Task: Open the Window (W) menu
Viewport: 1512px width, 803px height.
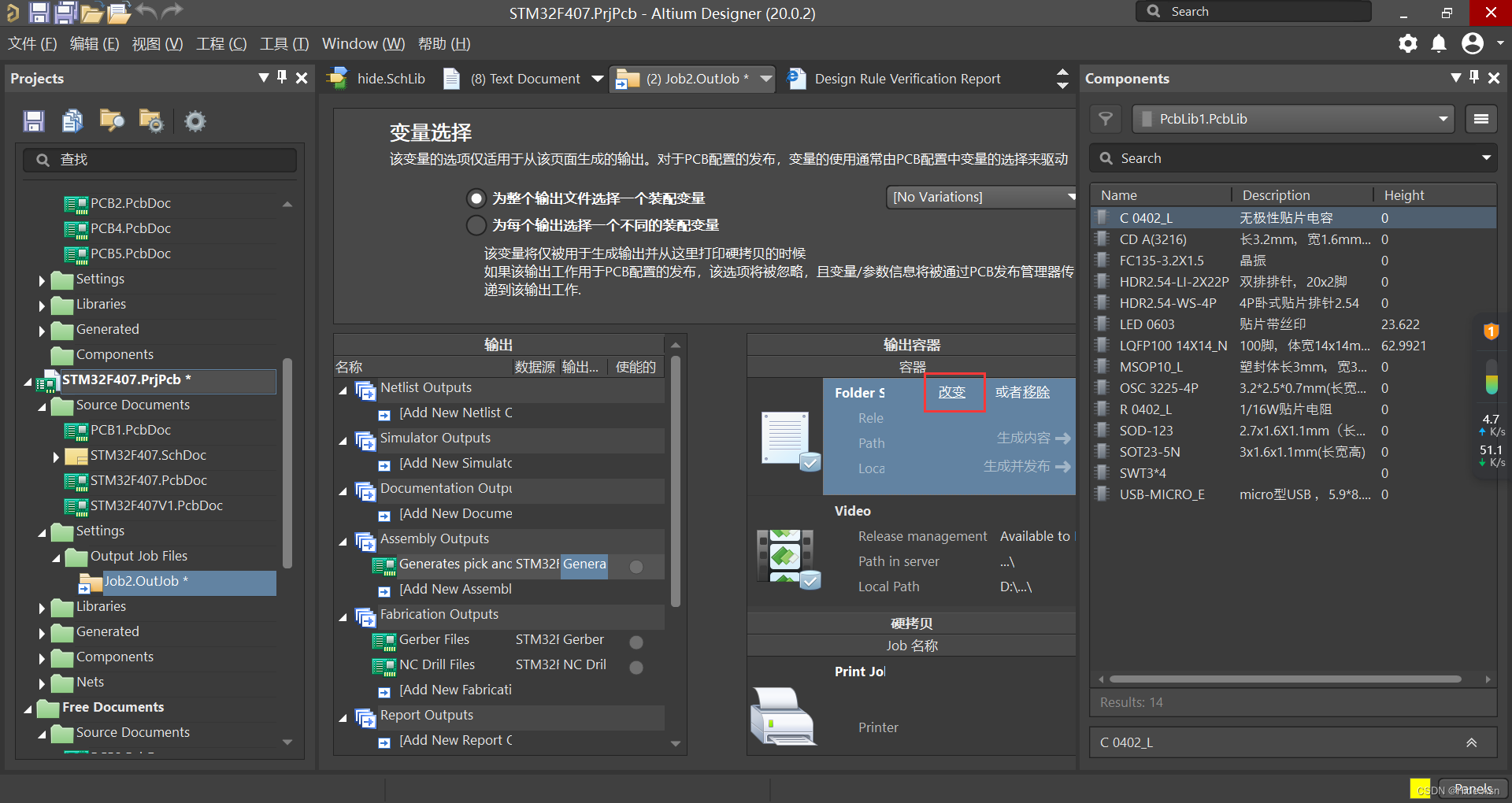Action: tap(363, 43)
